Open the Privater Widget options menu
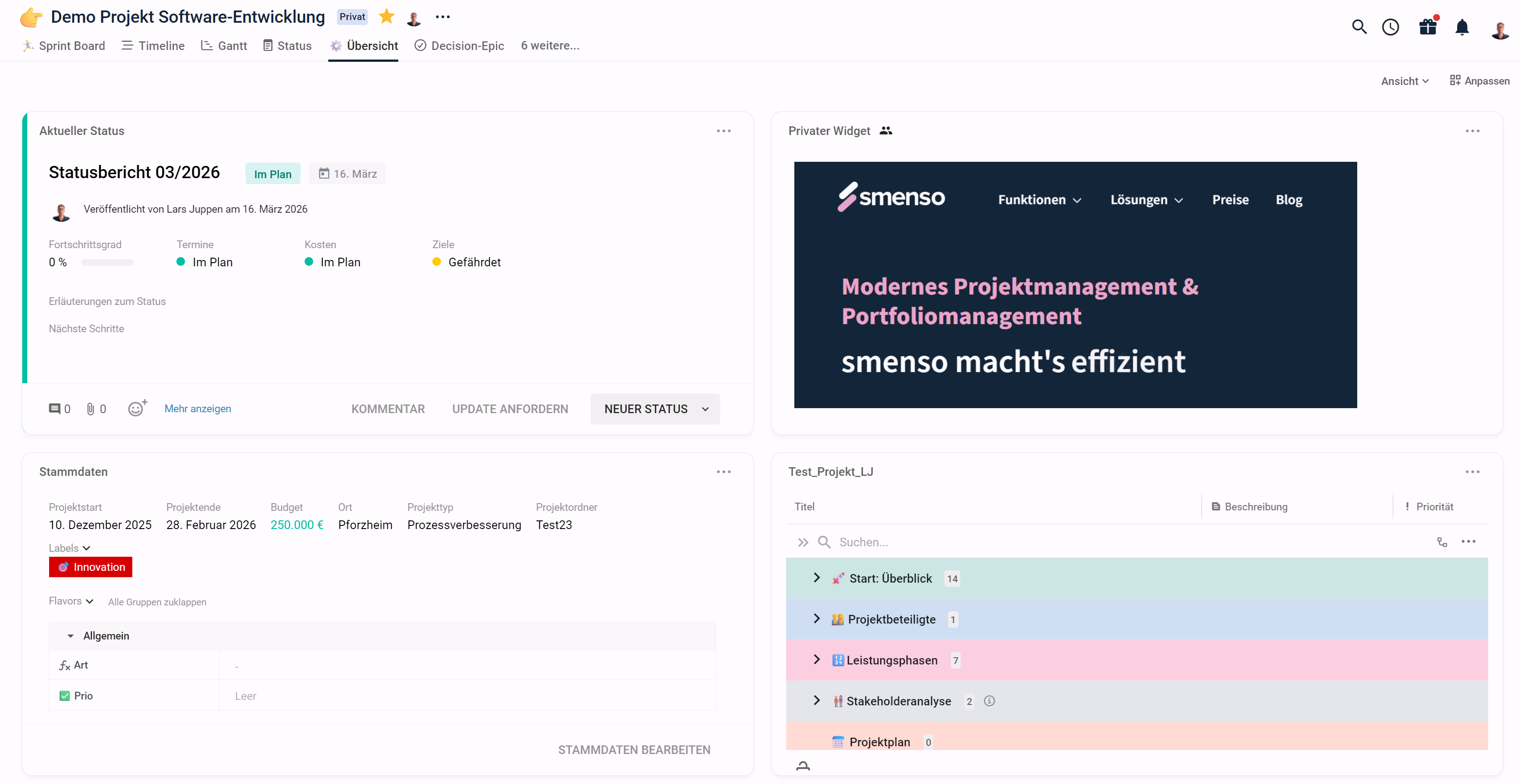The image size is (1520, 784). (x=1472, y=131)
